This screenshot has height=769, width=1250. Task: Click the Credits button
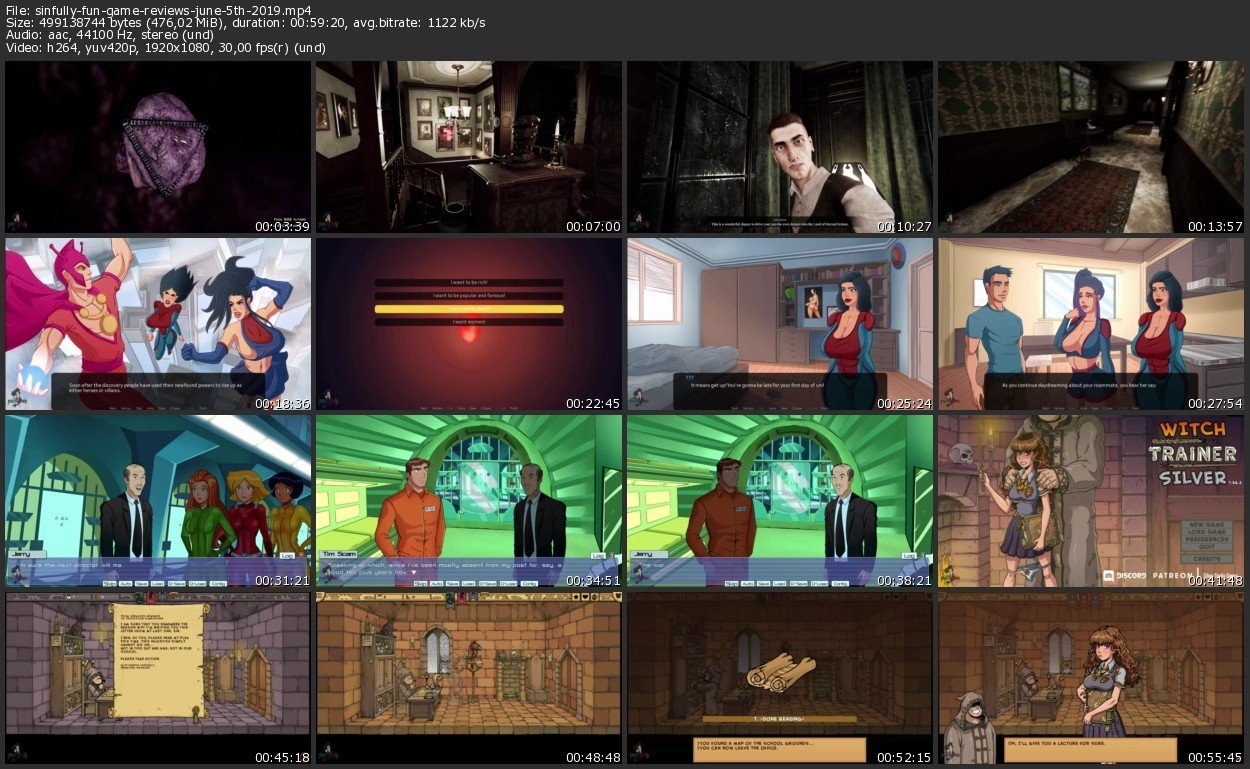click(1206, 558)
